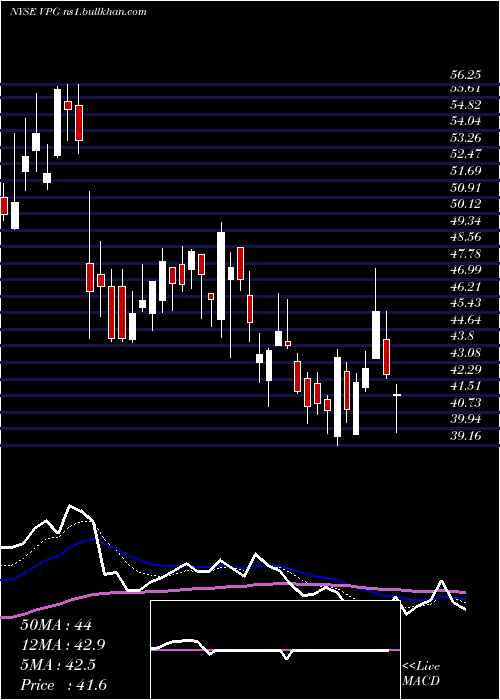Click the 39.16 price axis label

coord(466,436)
